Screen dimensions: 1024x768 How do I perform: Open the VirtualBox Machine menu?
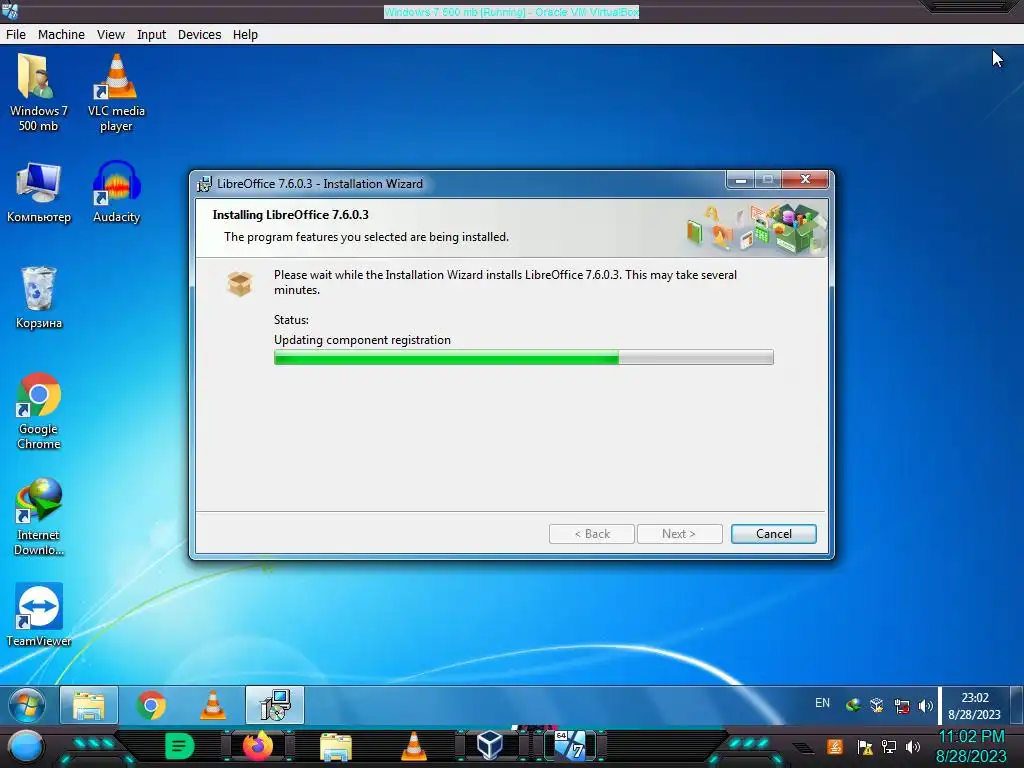(x=61, y=35)
